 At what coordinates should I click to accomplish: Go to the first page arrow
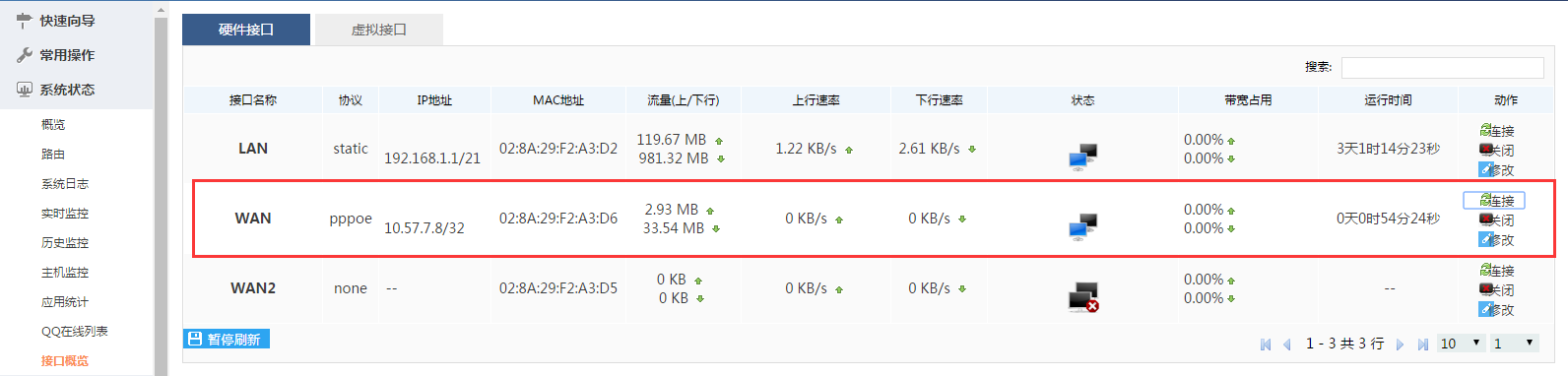pyautogui.click(x=1266, y=345)
